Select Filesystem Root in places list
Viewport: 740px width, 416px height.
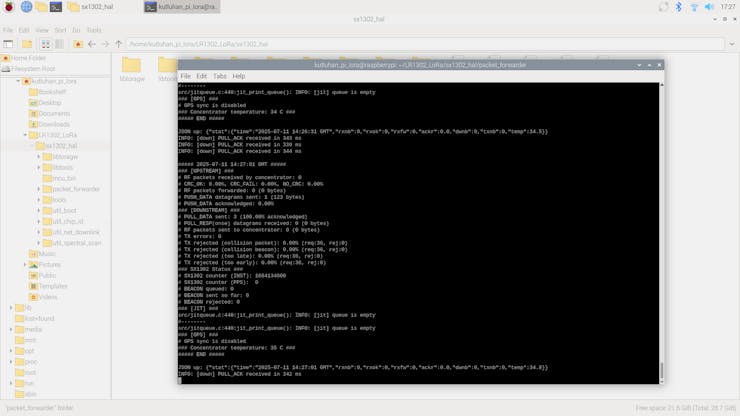coord(32,69)
